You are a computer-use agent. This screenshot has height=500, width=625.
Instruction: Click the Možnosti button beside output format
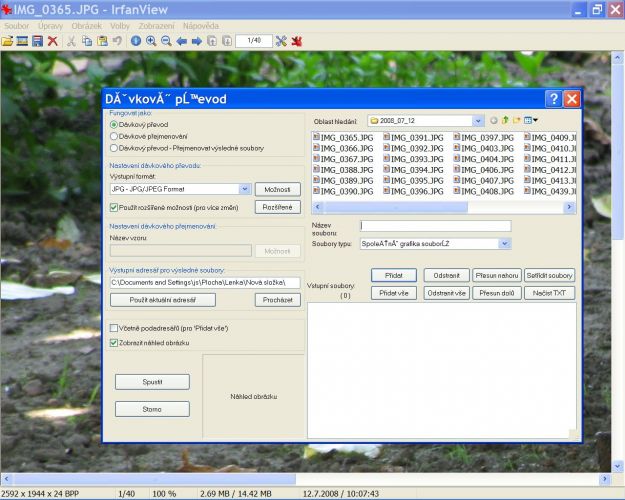277,189
